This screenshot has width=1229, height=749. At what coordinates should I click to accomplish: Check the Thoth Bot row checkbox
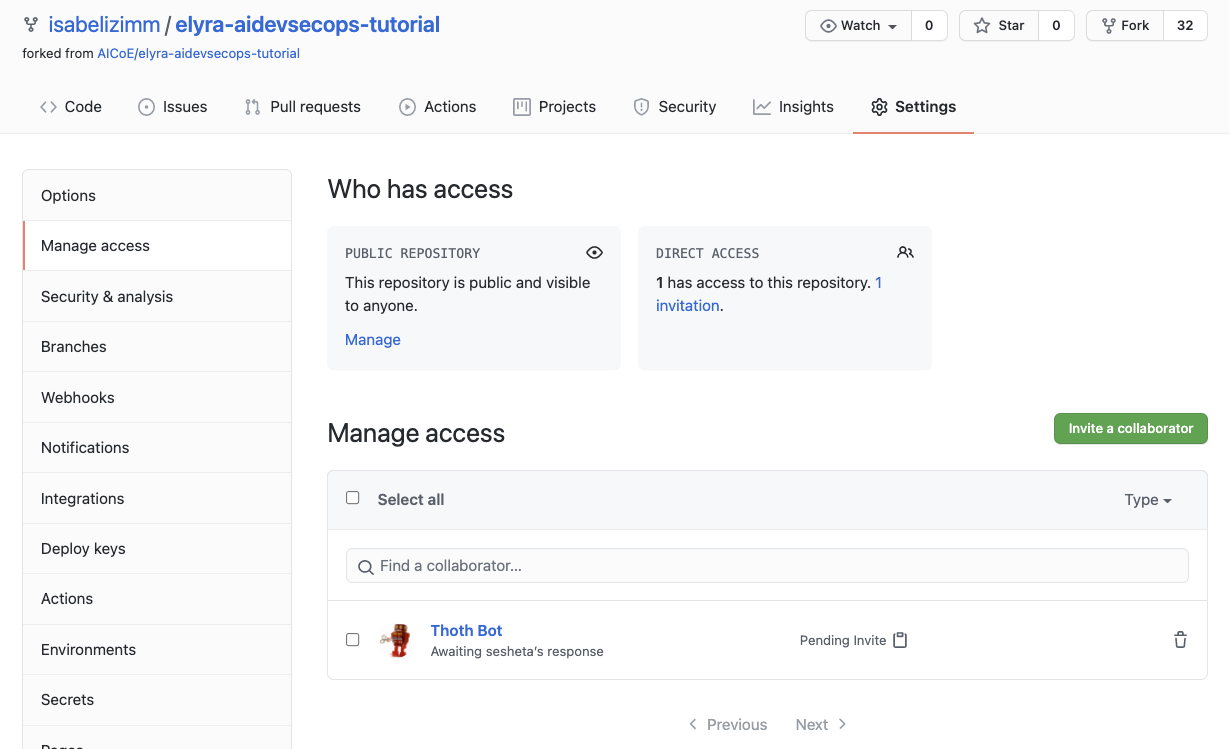click(352, 640)
